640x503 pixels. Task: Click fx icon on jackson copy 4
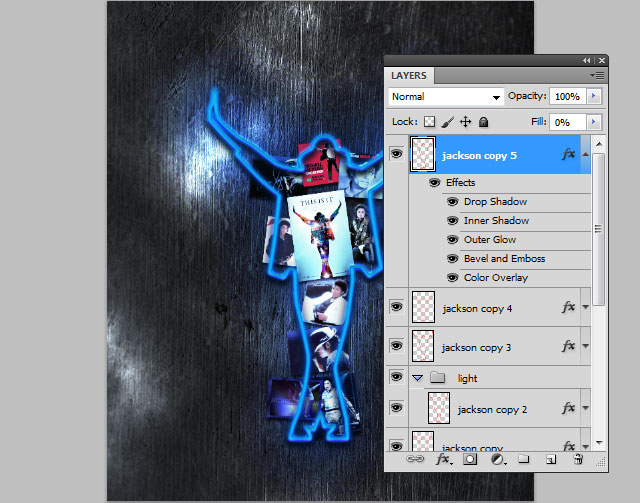[568, 307]
